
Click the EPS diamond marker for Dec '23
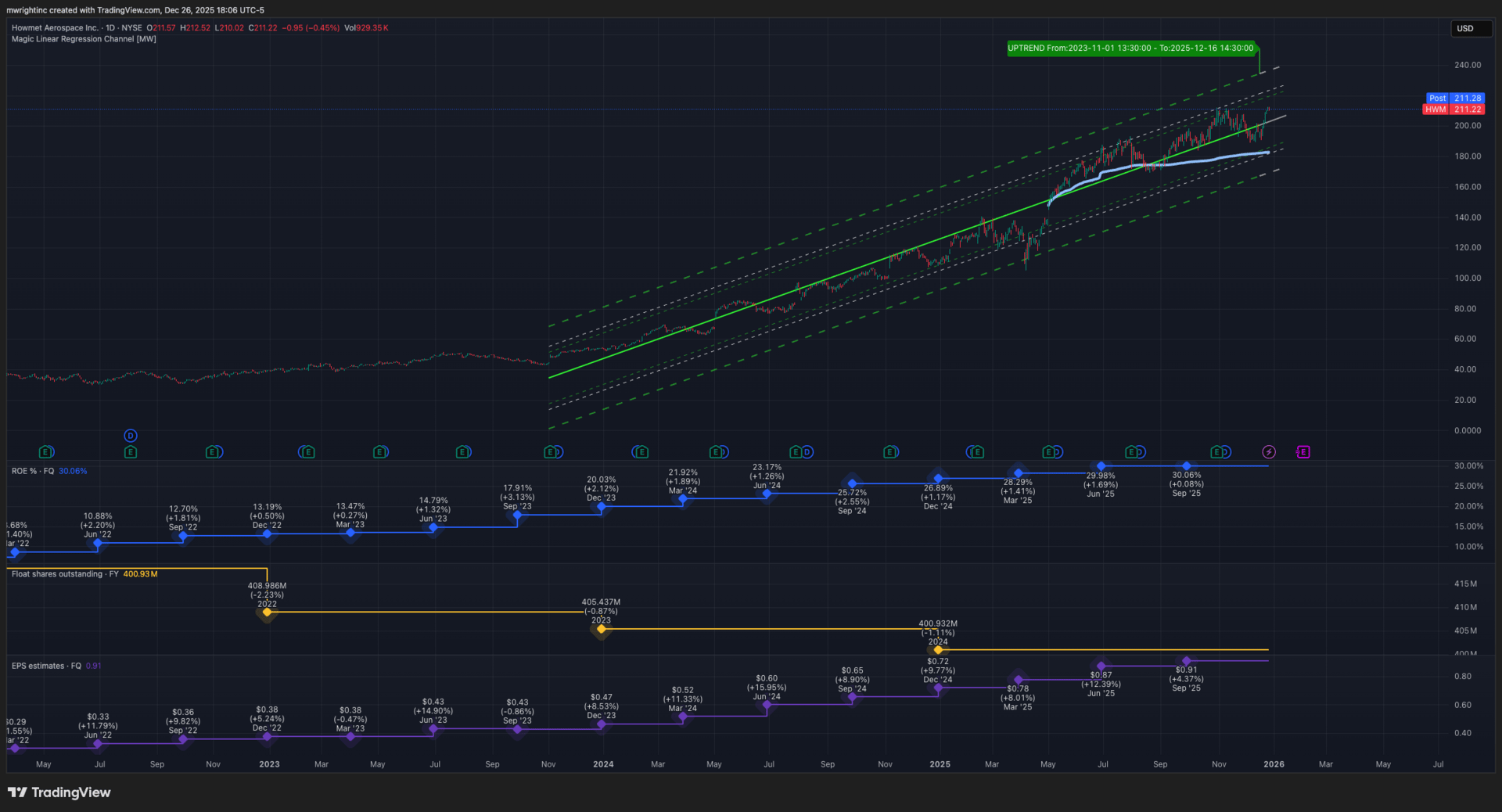click(x=601, y=724)
